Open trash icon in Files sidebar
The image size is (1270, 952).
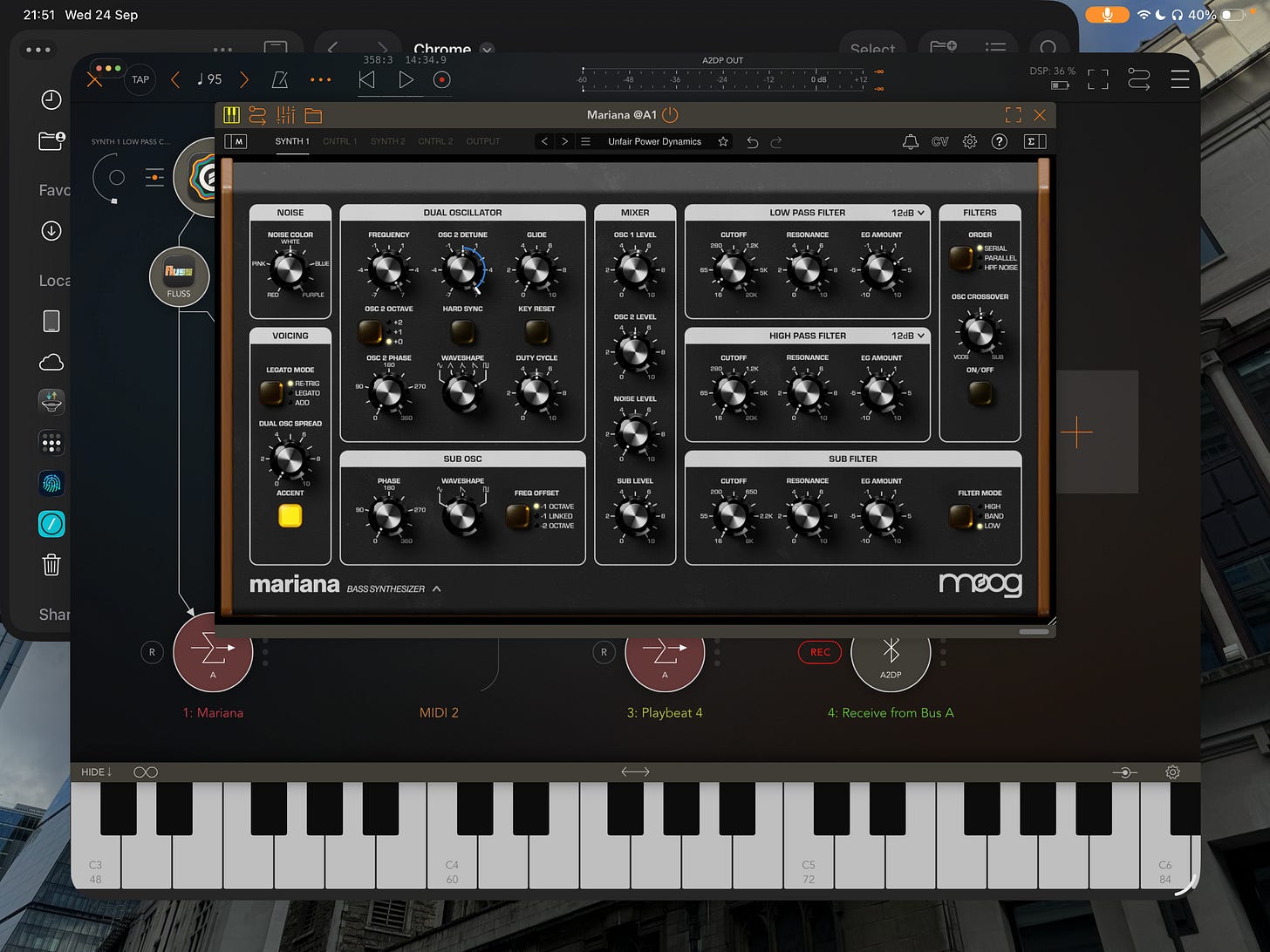[x=51, y=565]
